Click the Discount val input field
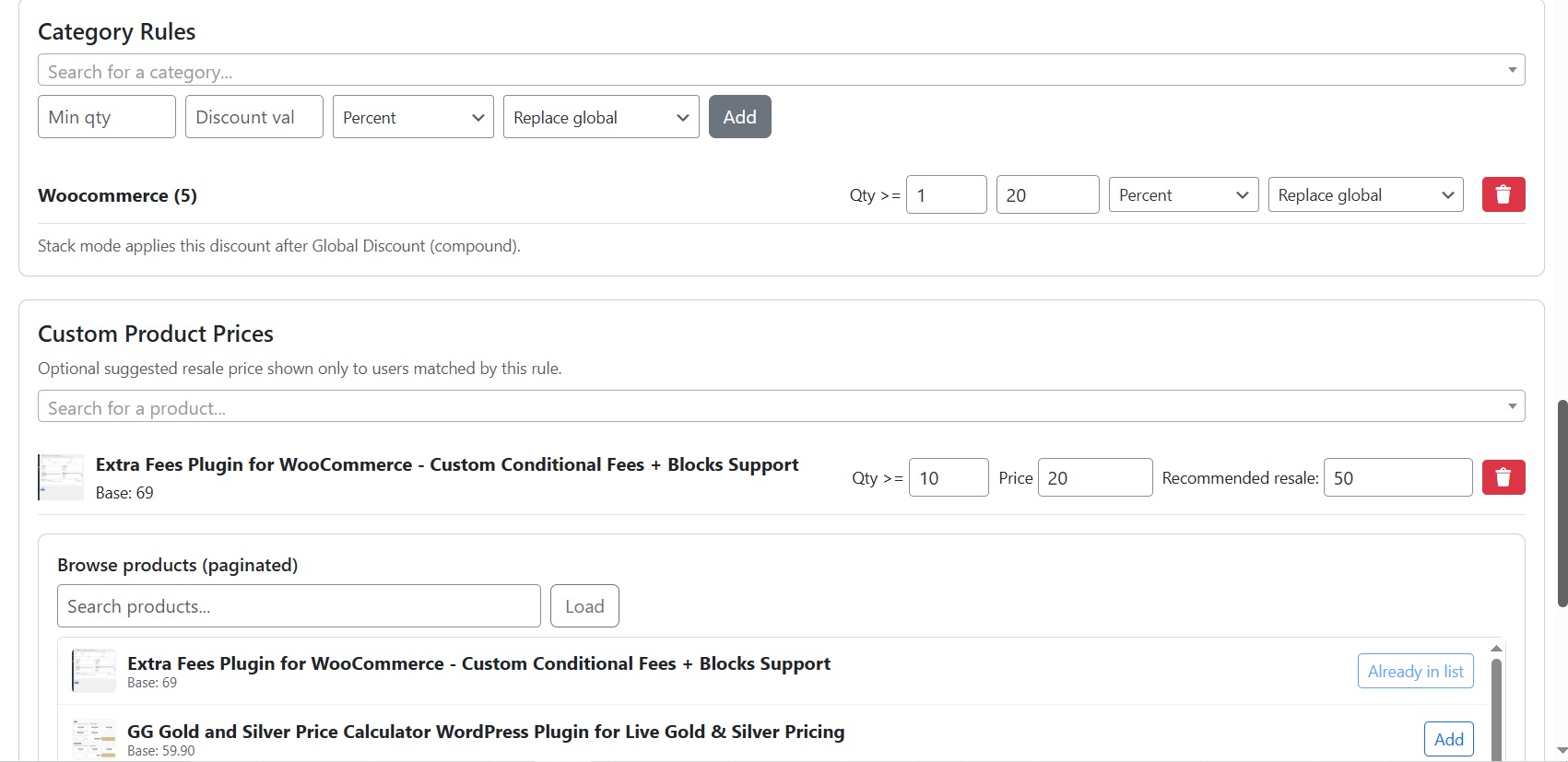The width and height of the screenshot is (1568, 762). click(254, 117)
